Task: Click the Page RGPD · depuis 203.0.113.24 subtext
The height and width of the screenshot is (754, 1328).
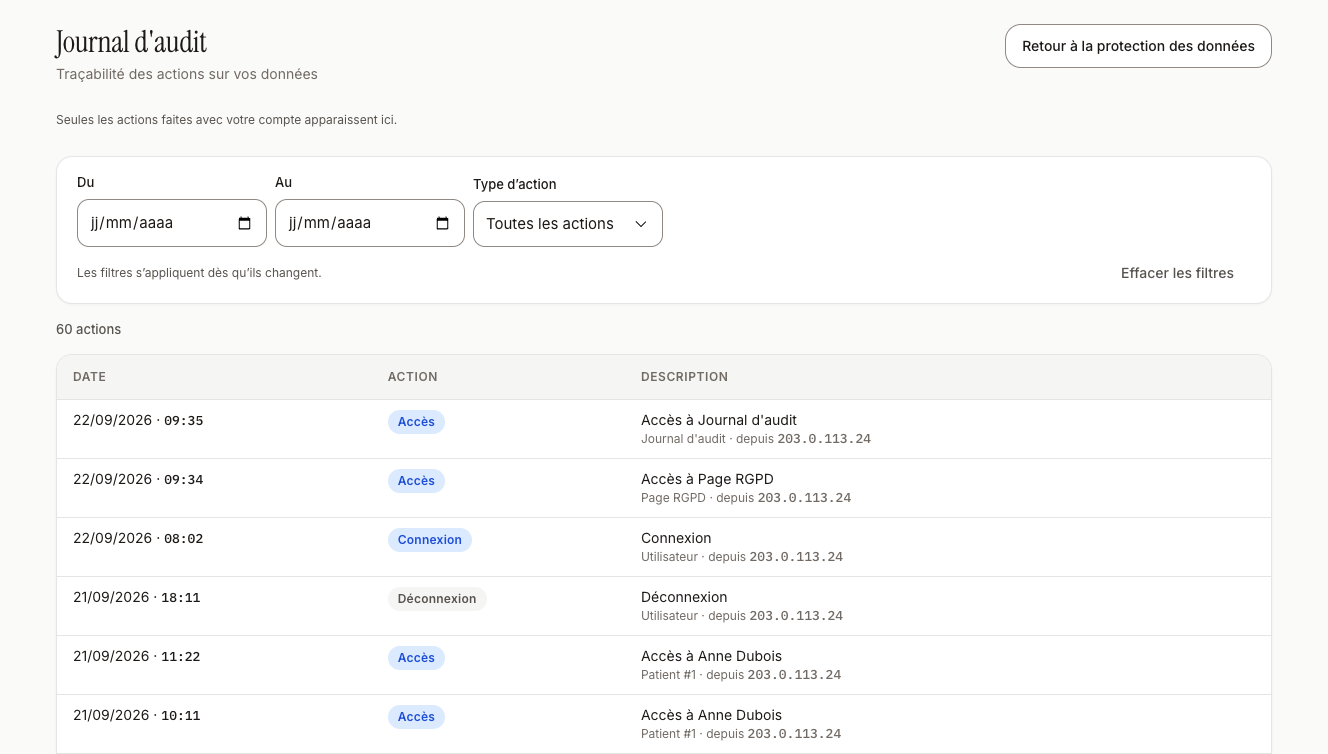Action: tap(746, 498)
